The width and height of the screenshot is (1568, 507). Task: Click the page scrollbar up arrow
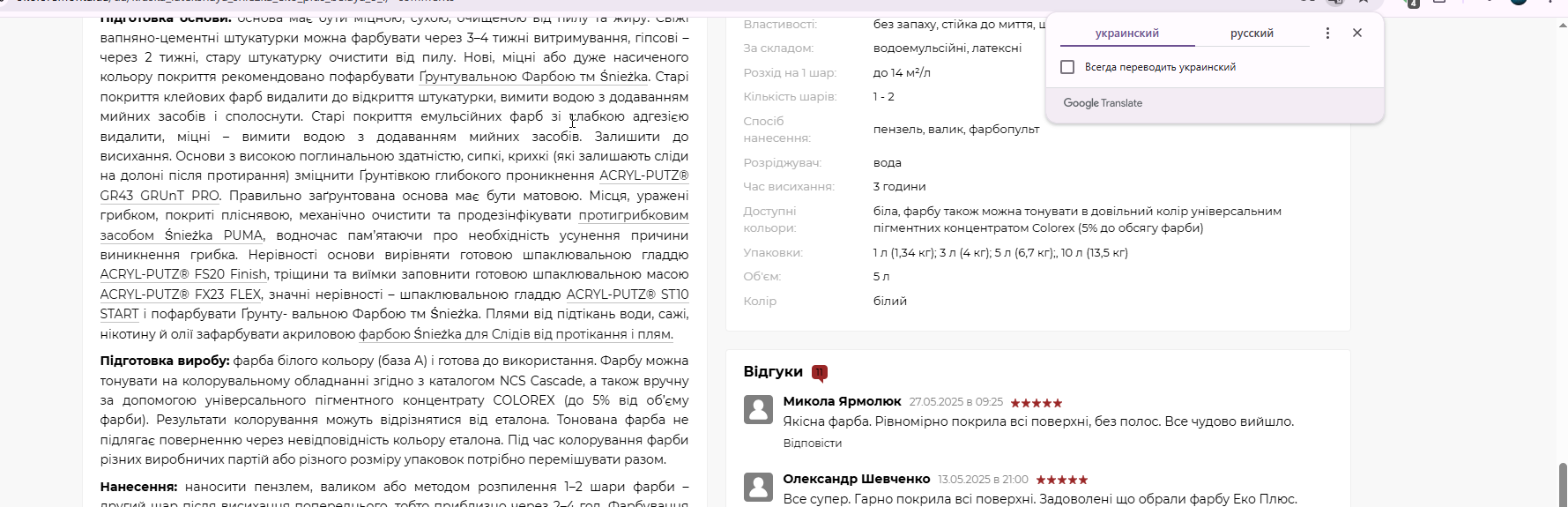point(1562,25)
